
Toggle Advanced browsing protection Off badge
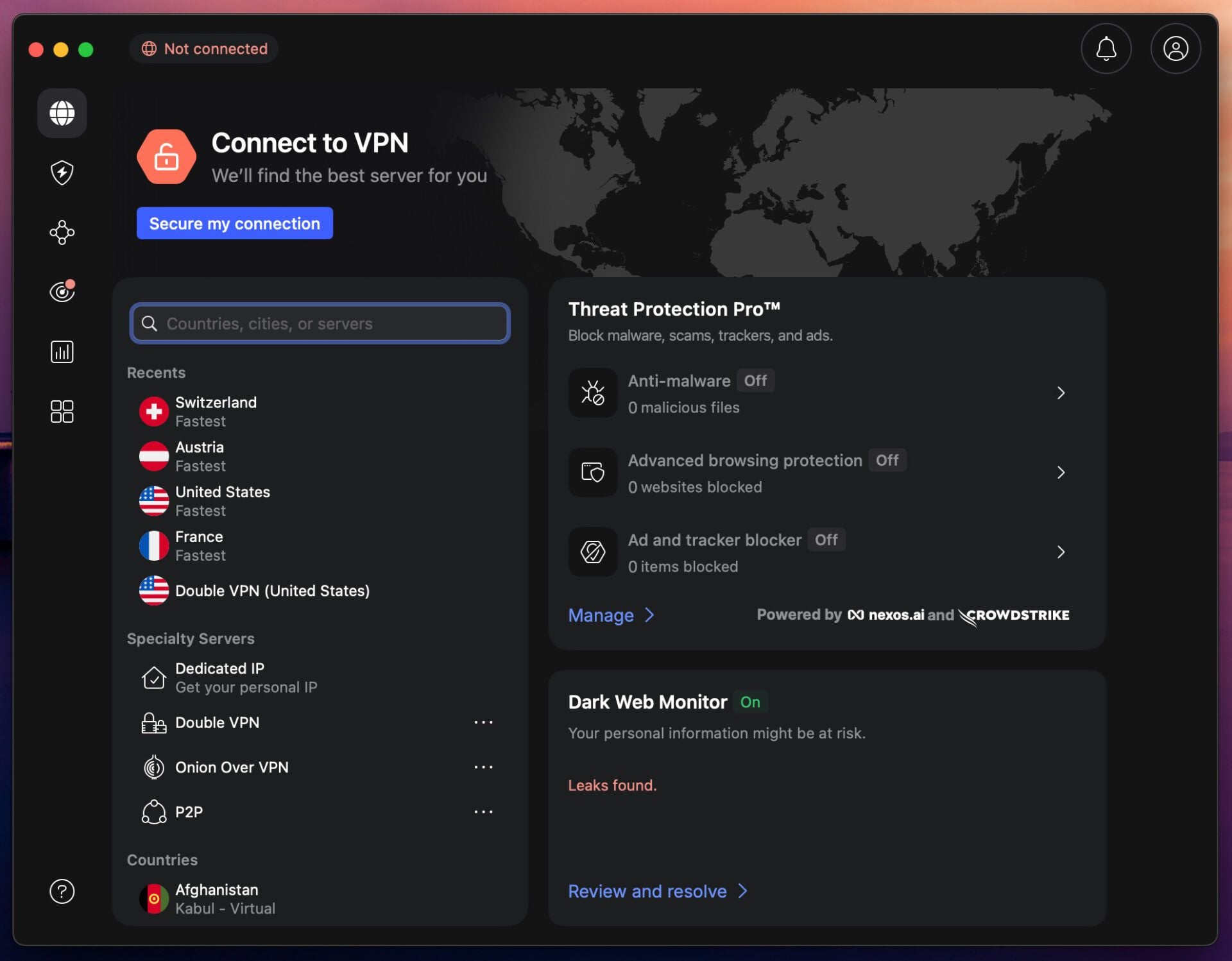pyautogui.click(x=886, y=460)
